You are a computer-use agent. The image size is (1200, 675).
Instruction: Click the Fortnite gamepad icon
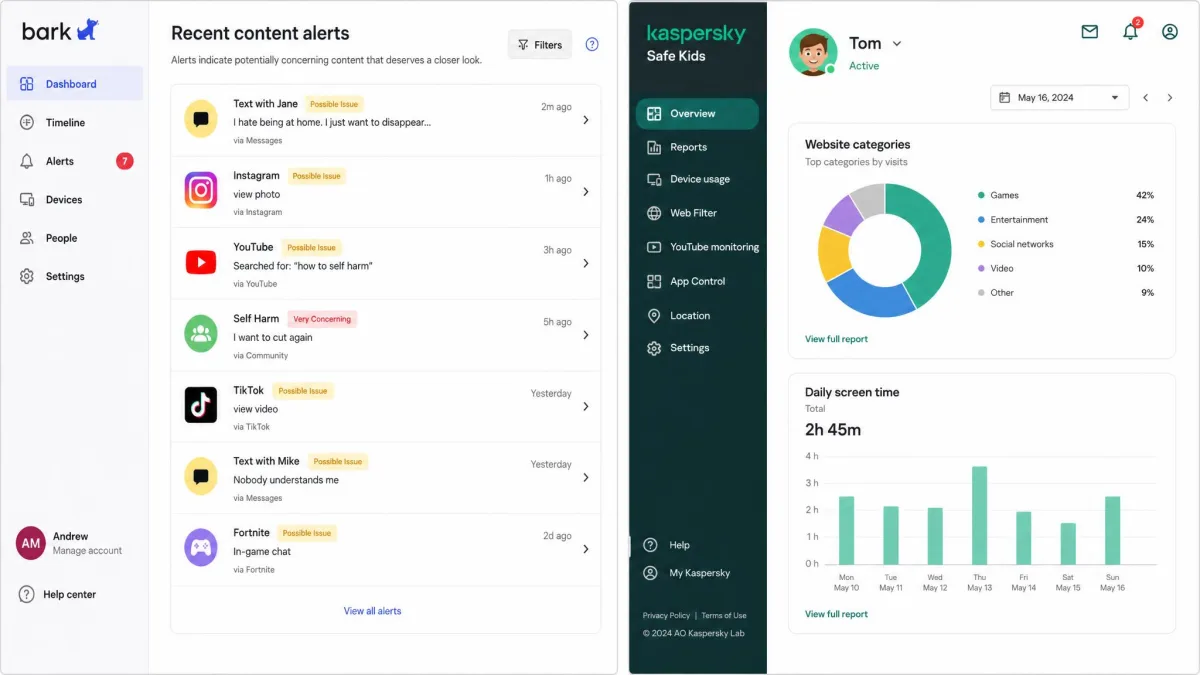(x=201, y=548)
